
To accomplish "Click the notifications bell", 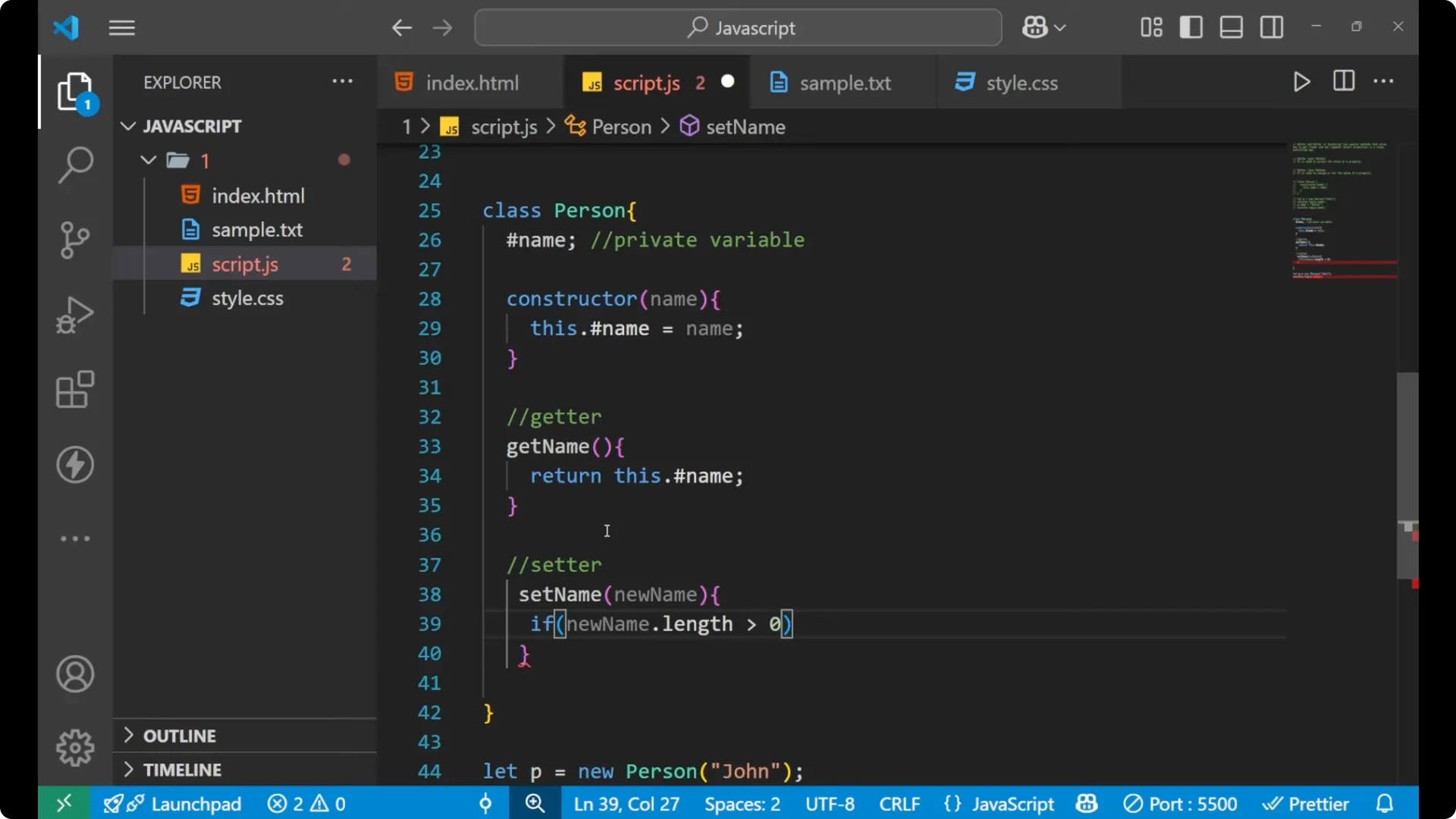I will click(1385, 803).
